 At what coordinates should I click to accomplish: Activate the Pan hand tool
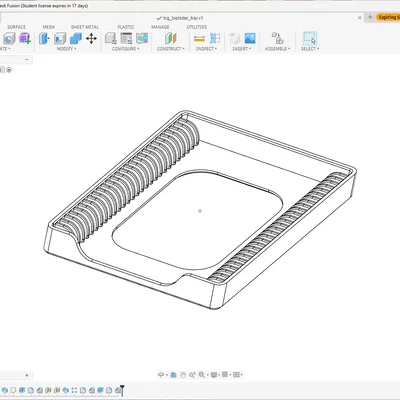183,375
